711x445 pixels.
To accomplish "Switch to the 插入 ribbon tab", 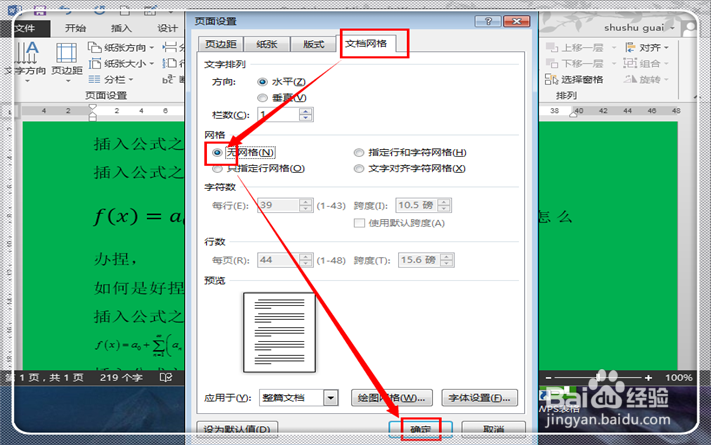I will tap(121, 28).
